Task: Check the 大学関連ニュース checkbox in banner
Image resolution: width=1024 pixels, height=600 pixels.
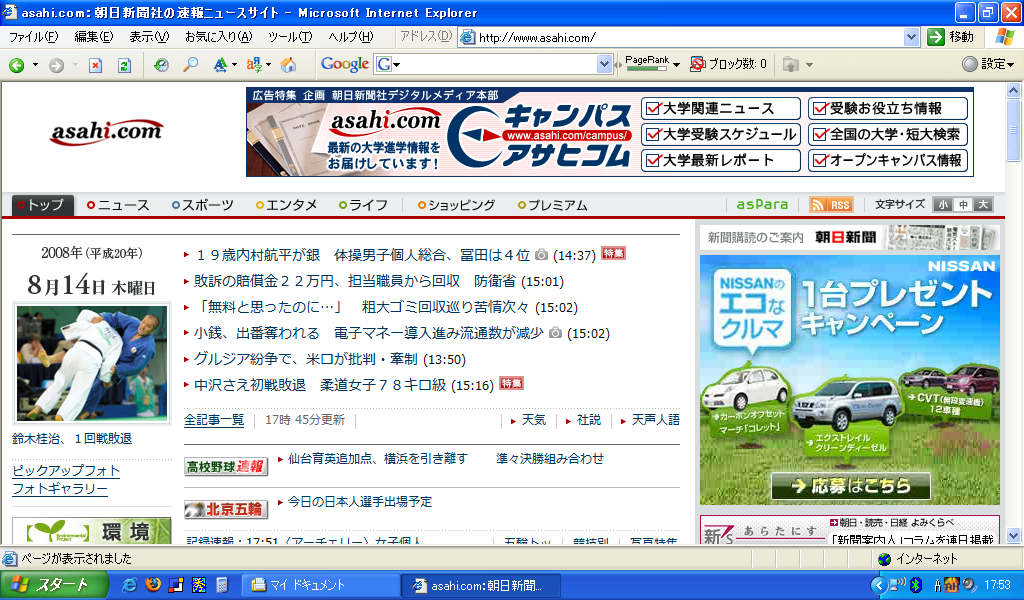Action: click(x=652, y=108)
